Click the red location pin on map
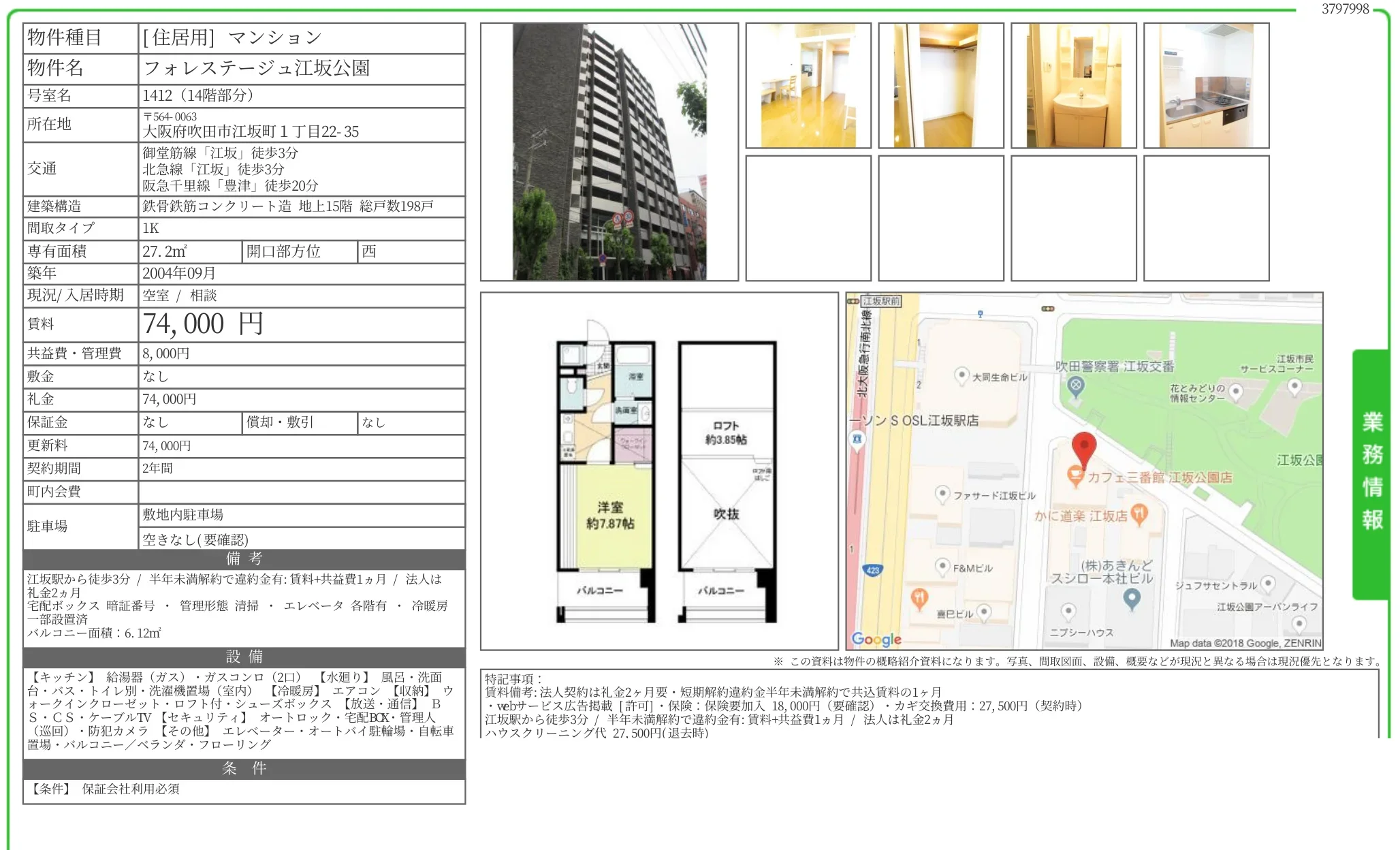This screenshot has height=850, width=1400. point(1083,447)
